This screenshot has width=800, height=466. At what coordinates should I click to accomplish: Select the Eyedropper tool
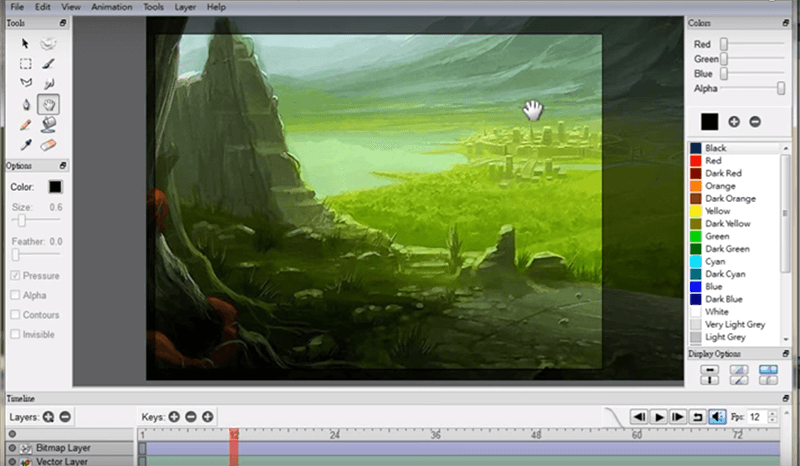tap(26, 145)
